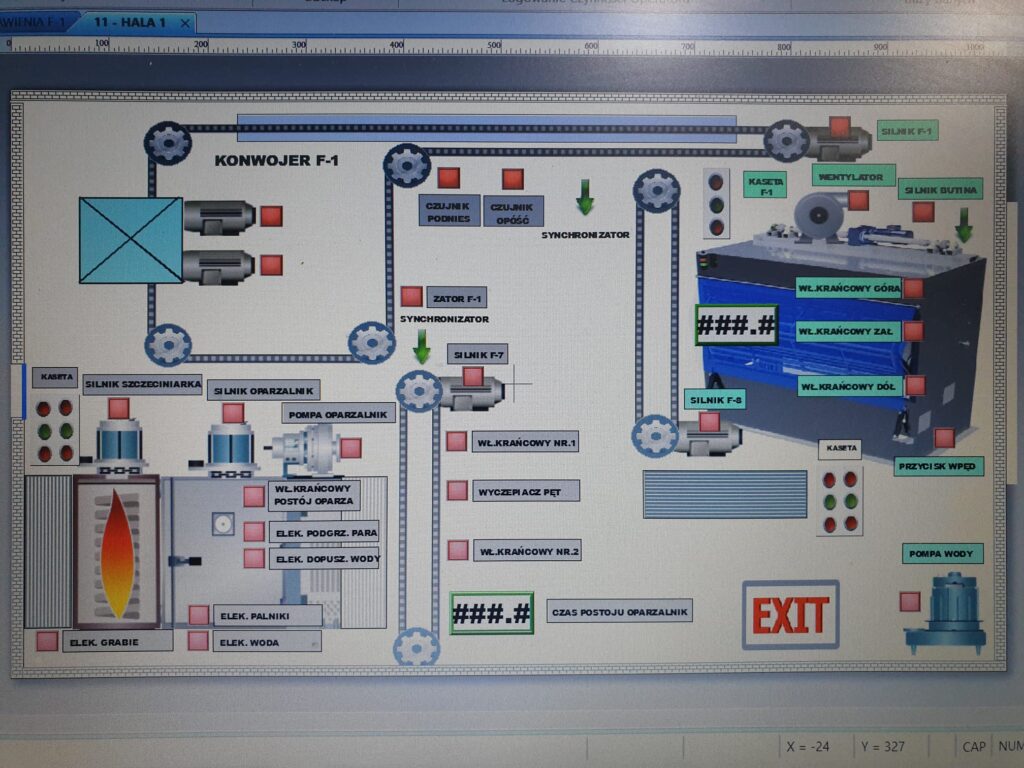Click the KASETA F-1 traffic light icon
This screenshot has height=768, width=1024.
pyautogui.click(x=716, y=202)
